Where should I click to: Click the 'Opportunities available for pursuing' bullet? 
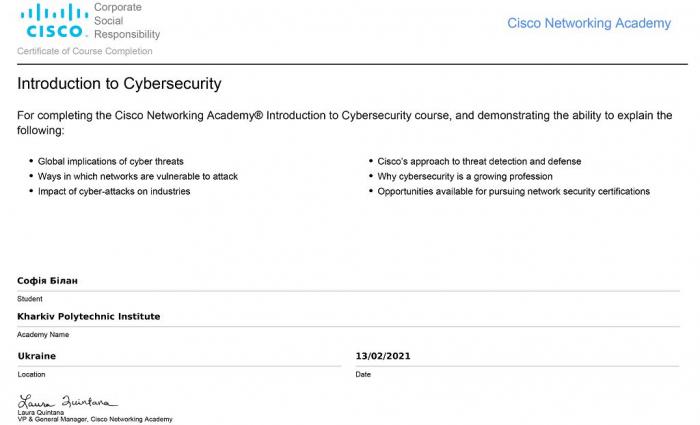(513, 191)
